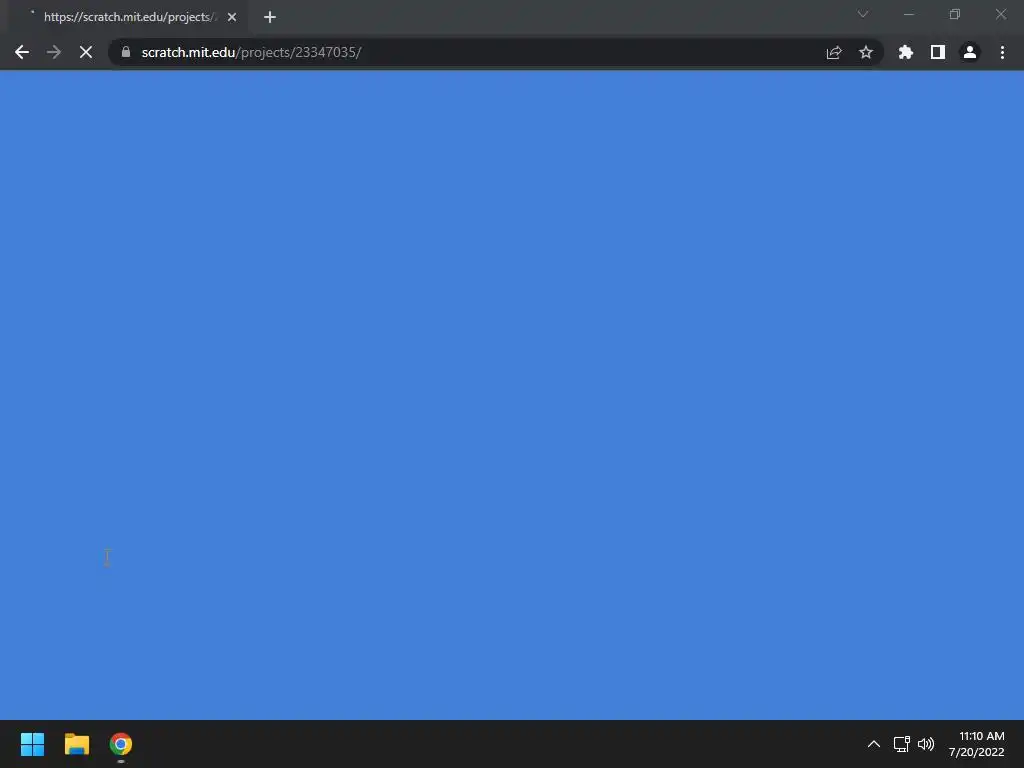This screenshot has width=1024, height=768.
Task: Stop loading the Scratch page
Action: 86,52
